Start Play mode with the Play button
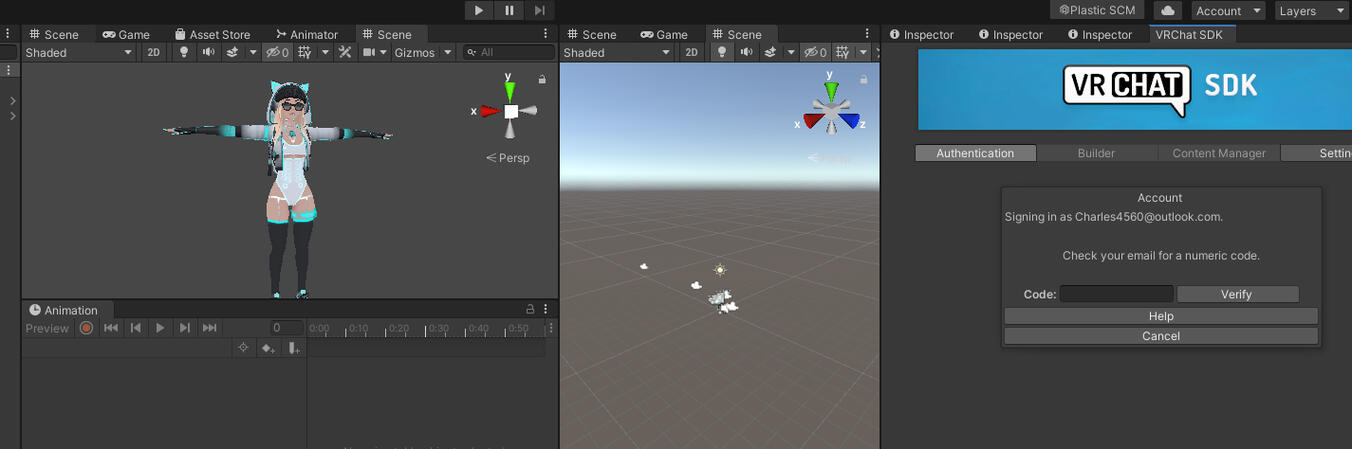The height and width of the screenshot is (449, 1352). click(x=479, y=10)
